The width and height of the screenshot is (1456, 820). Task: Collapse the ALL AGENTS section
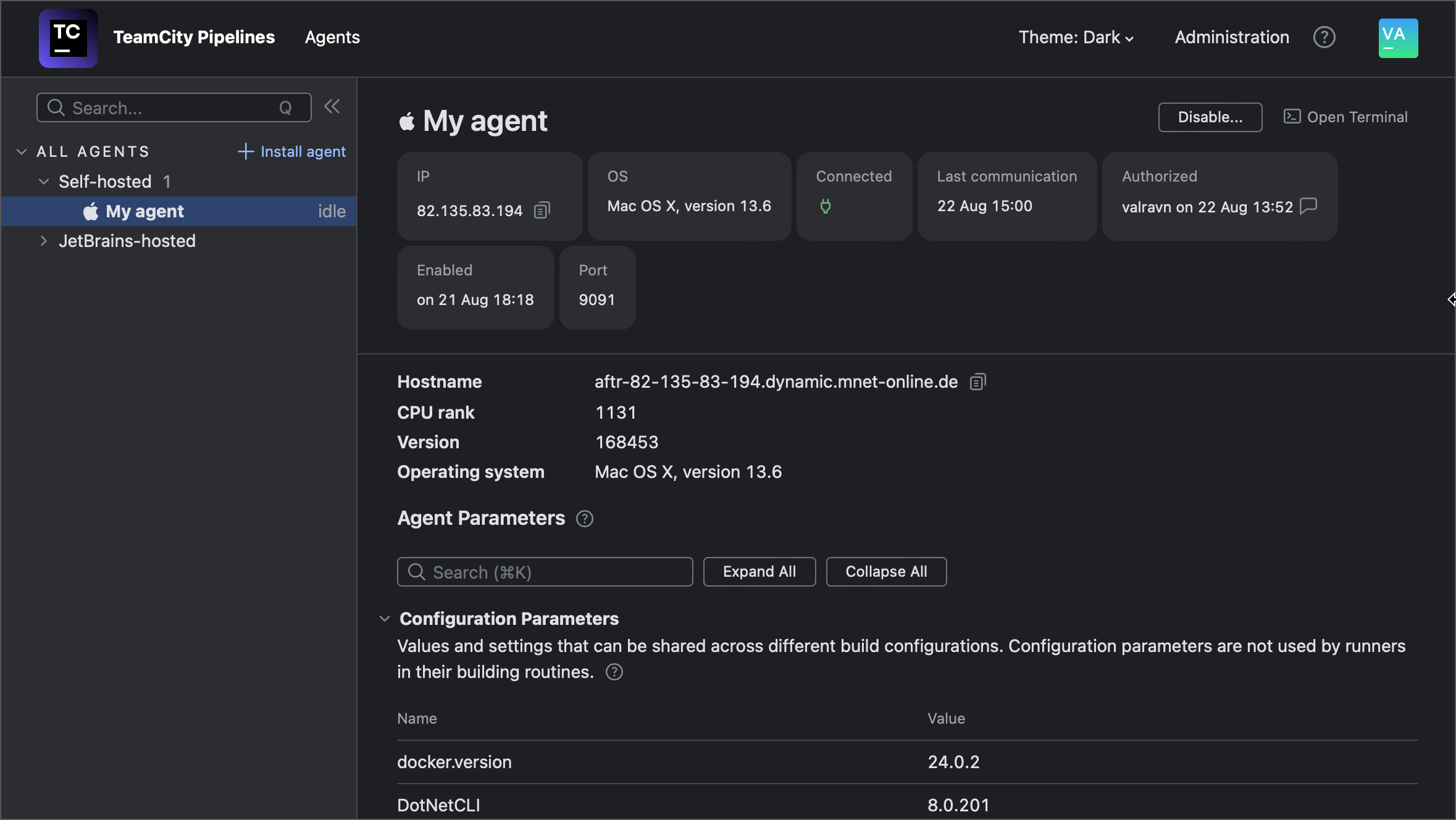pyautogui.click(x=20, y=151)
